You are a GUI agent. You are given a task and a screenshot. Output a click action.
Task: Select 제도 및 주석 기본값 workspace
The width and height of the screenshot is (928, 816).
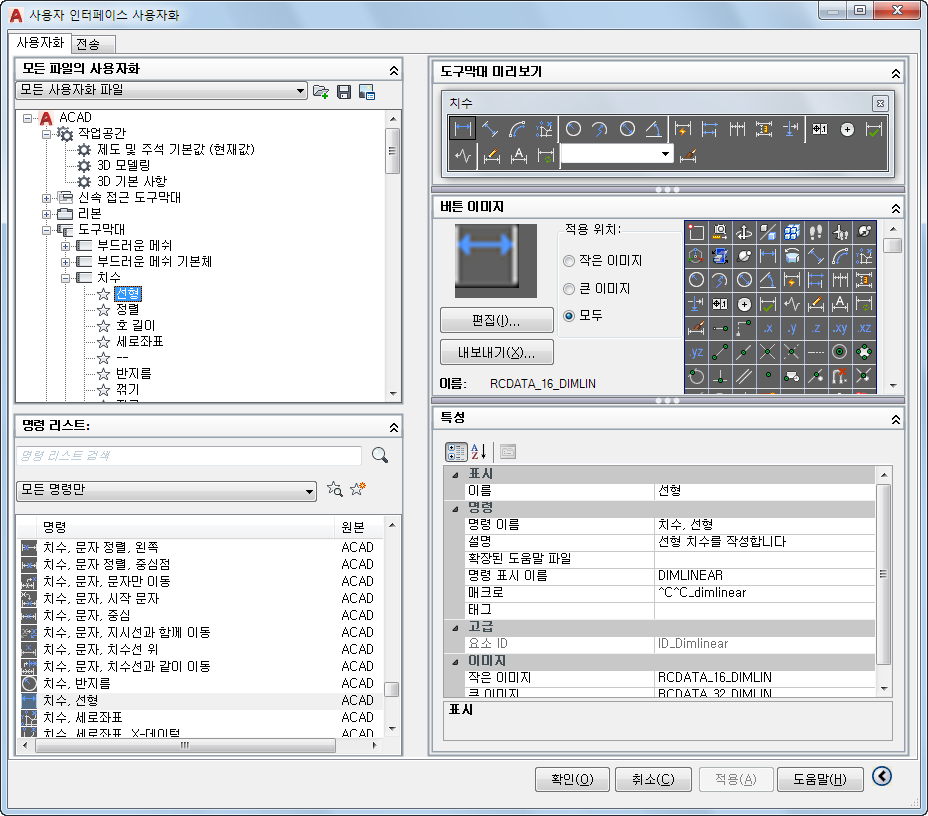click(x=176, y=149)
